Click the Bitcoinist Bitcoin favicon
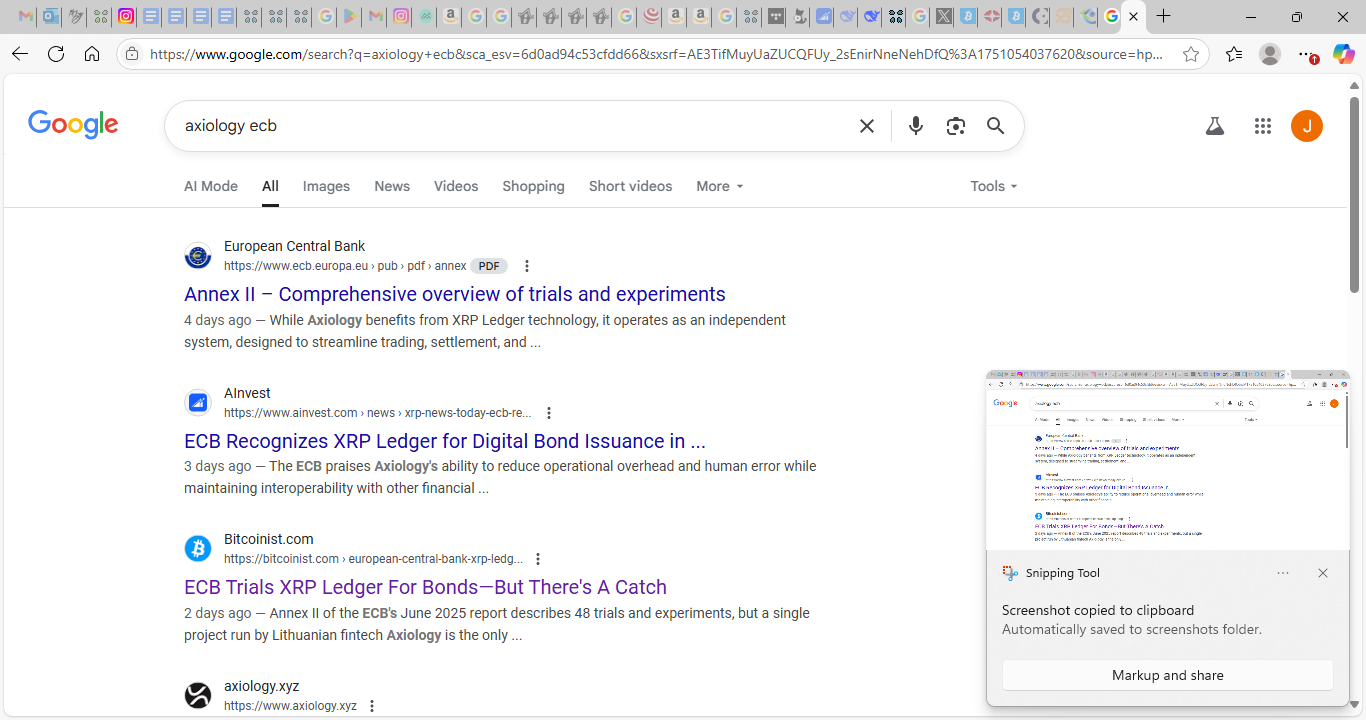 pos(198,549)
